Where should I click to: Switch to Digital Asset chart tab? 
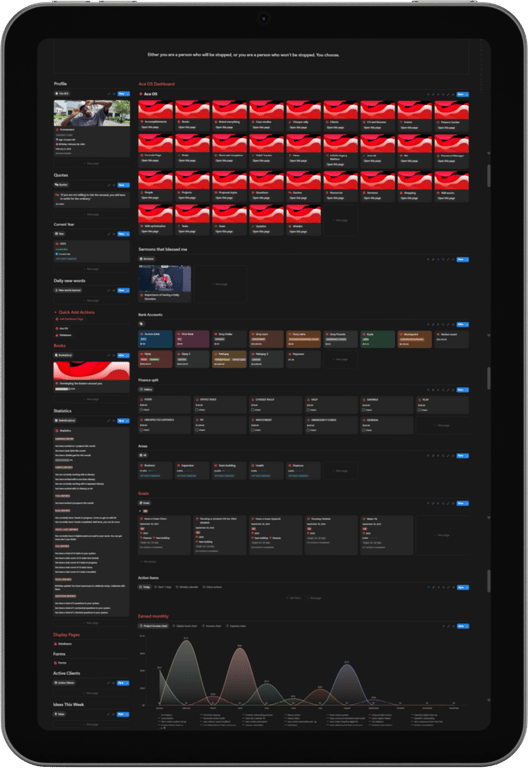(185, 626)
